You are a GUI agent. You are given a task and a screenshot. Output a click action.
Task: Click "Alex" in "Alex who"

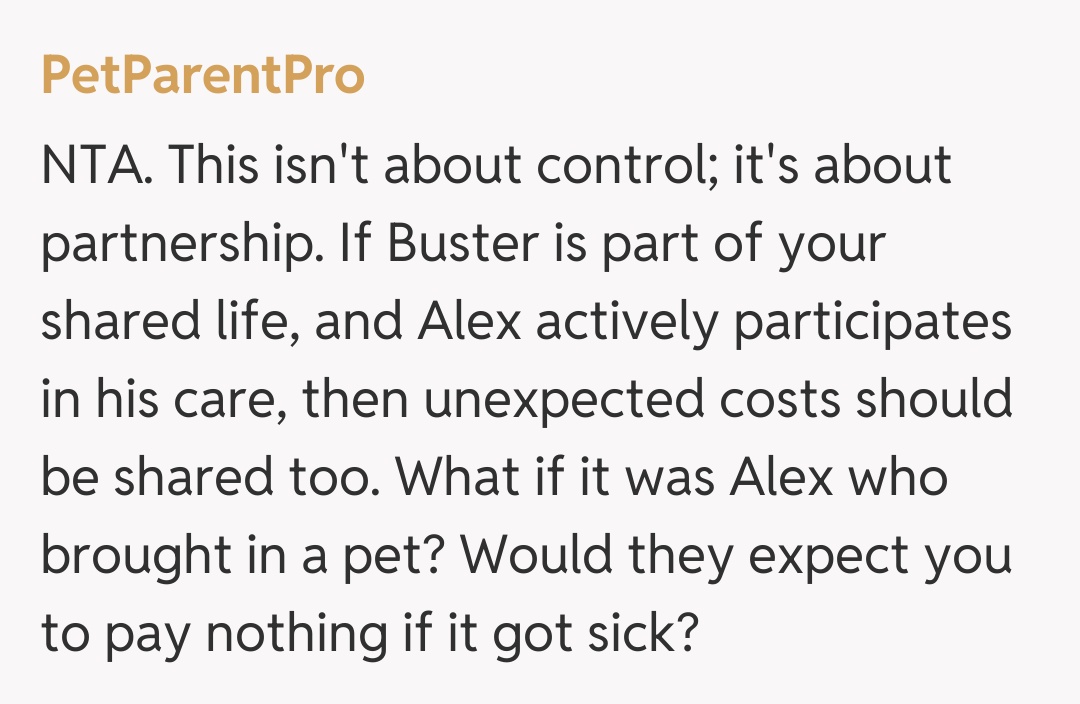(x=781, y=479)
